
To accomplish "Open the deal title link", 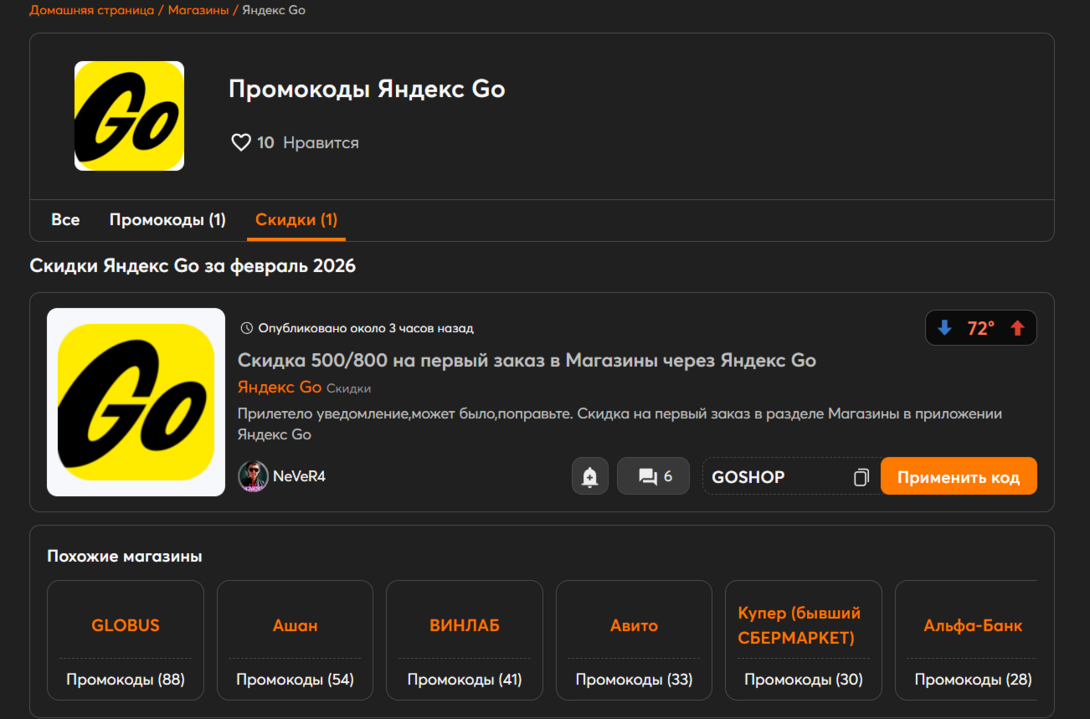I will (526, 361).
